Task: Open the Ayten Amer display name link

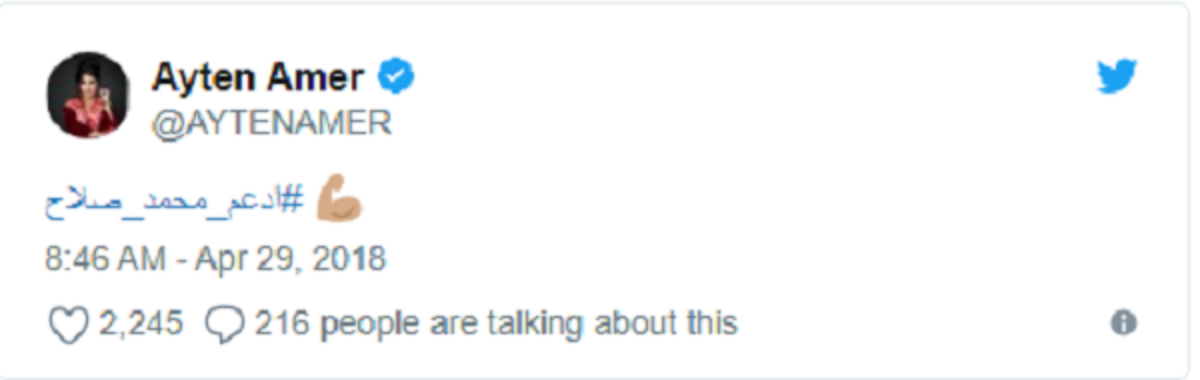Action: click(x=258, y=77)
